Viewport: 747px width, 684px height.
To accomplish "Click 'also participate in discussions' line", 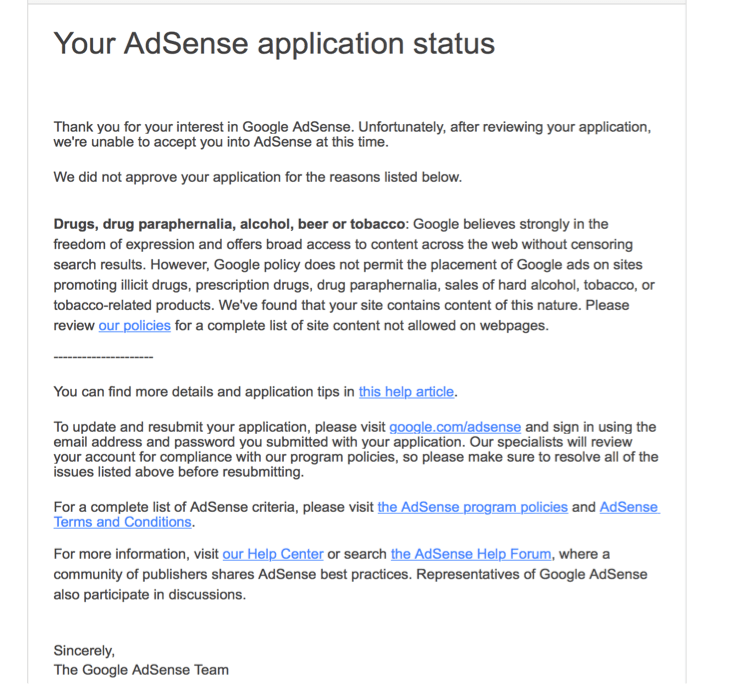I will [150, 595].
